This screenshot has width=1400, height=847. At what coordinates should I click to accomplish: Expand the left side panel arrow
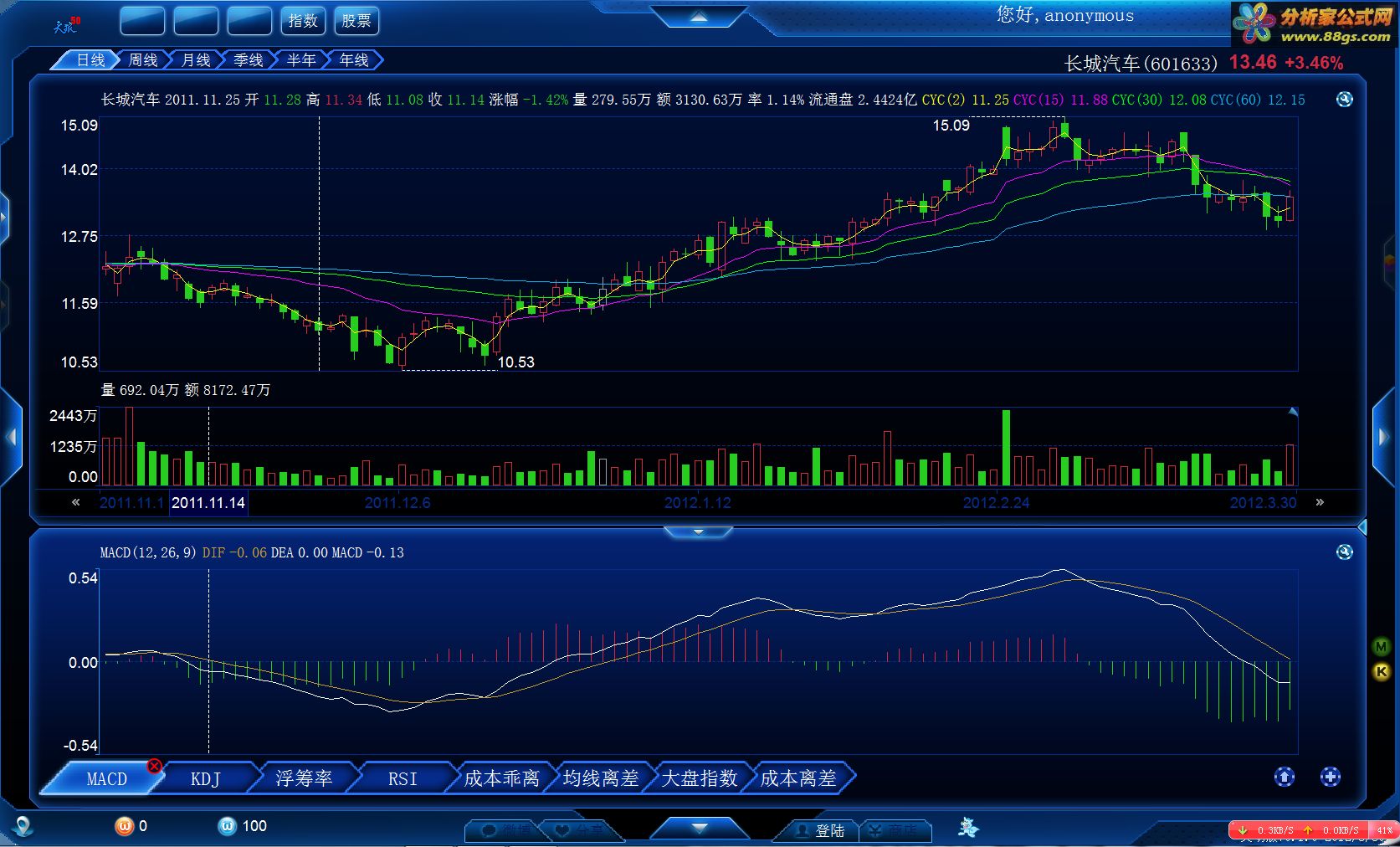pyautogui.click(x=11, y=436)
